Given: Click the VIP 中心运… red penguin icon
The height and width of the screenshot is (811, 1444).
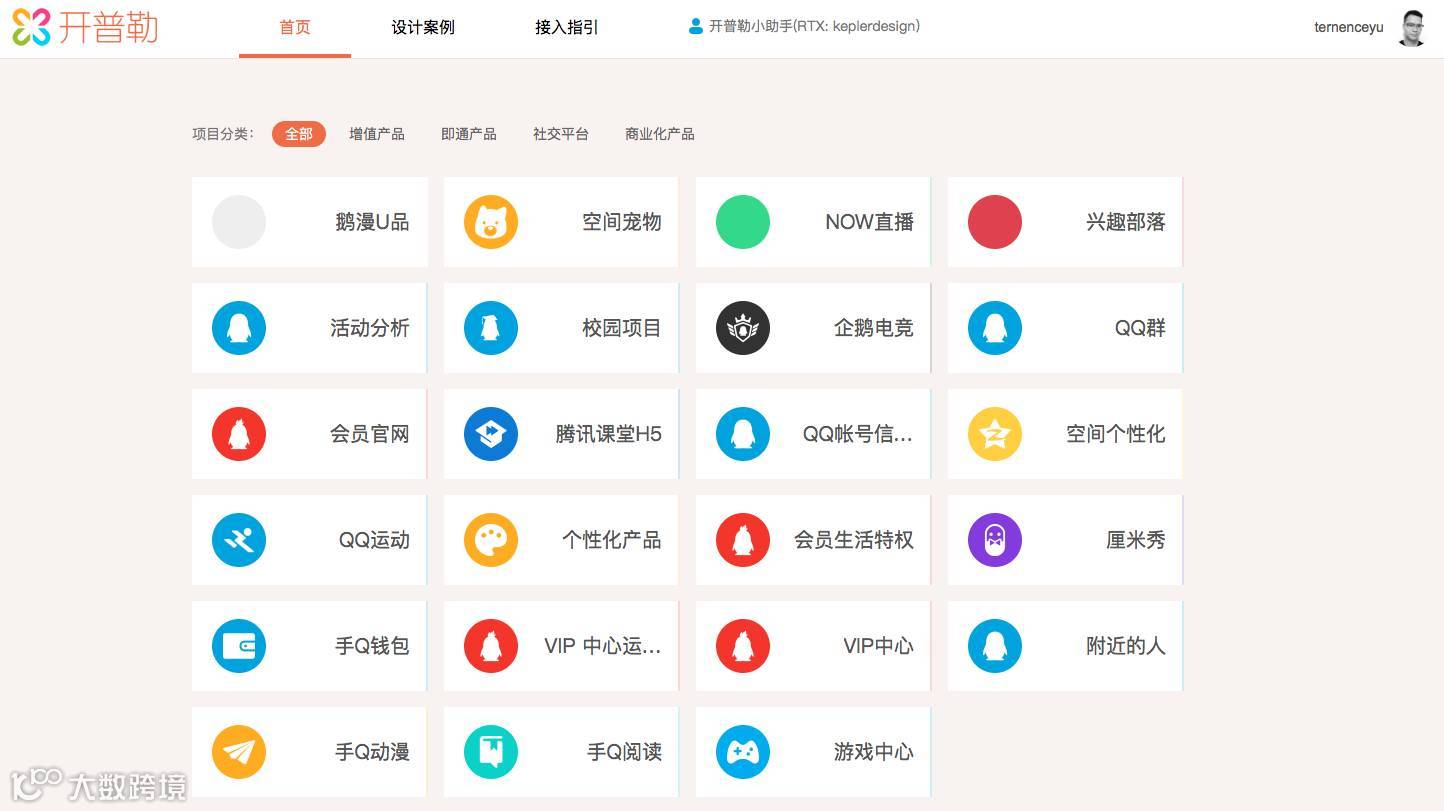Looking at the screenshot, I should tap(491, 646).
